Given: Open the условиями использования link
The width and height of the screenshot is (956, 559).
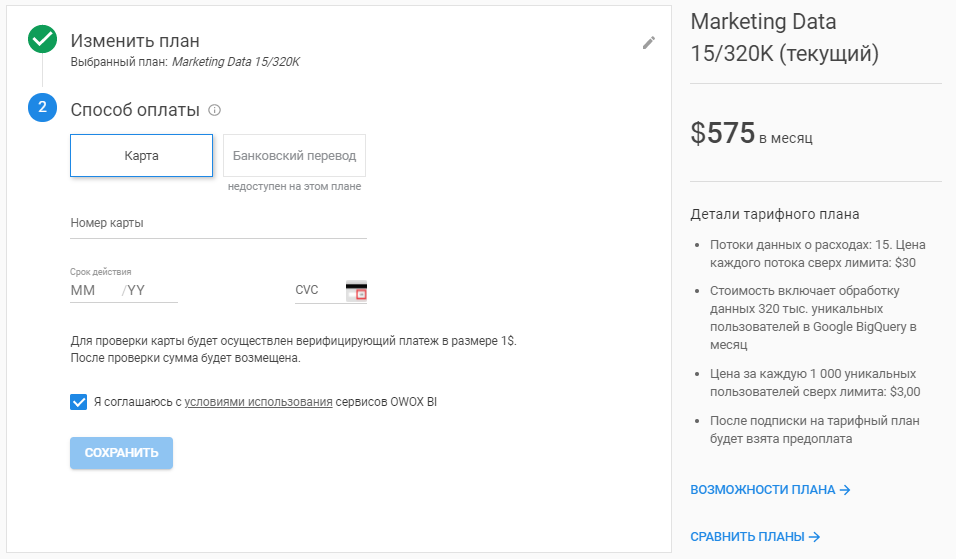Looking at the screenshot, I should (x=259, y=402).
